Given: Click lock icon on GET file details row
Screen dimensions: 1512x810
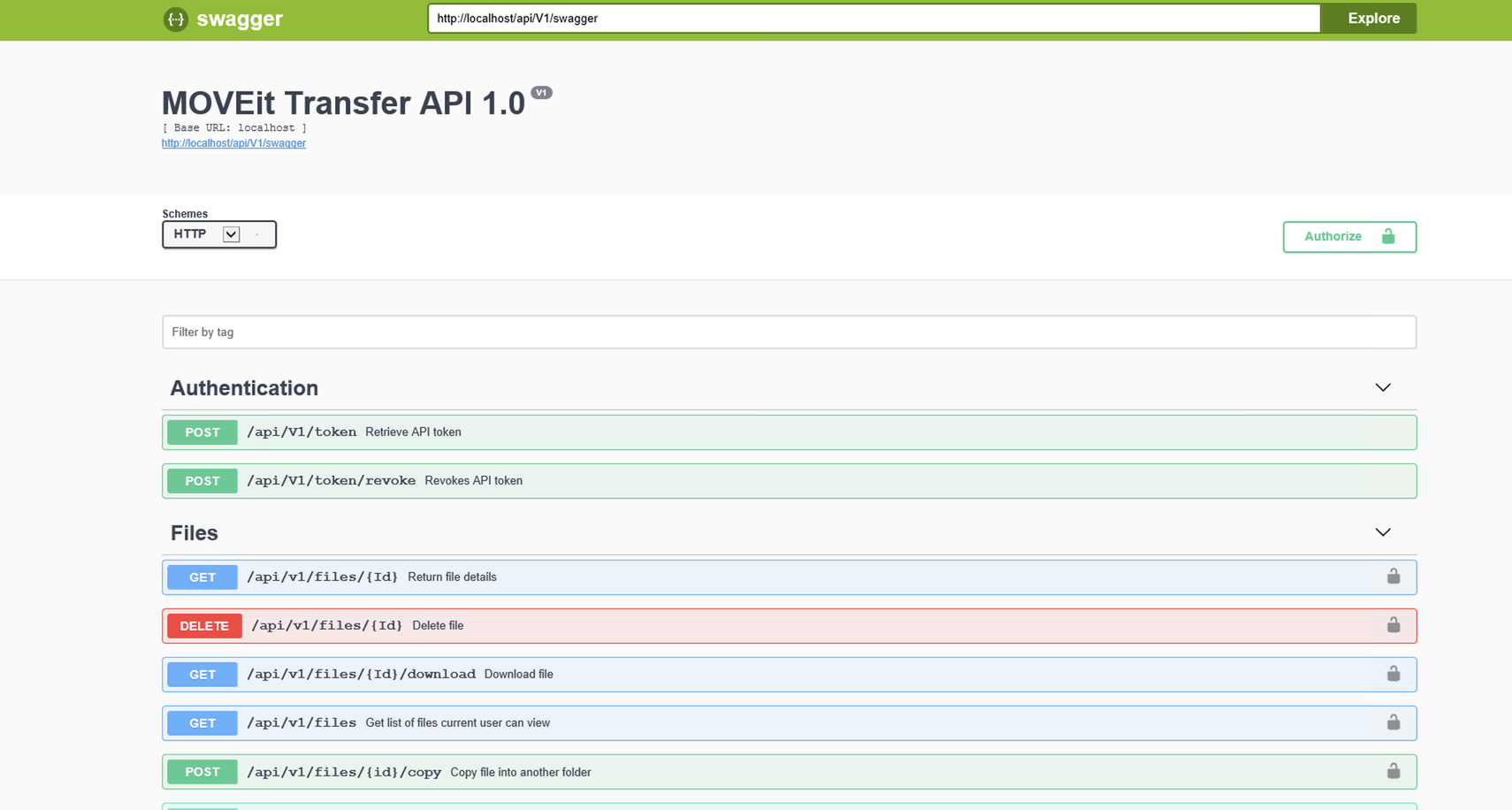Looking at the screenshot, I should point(1393,577).
